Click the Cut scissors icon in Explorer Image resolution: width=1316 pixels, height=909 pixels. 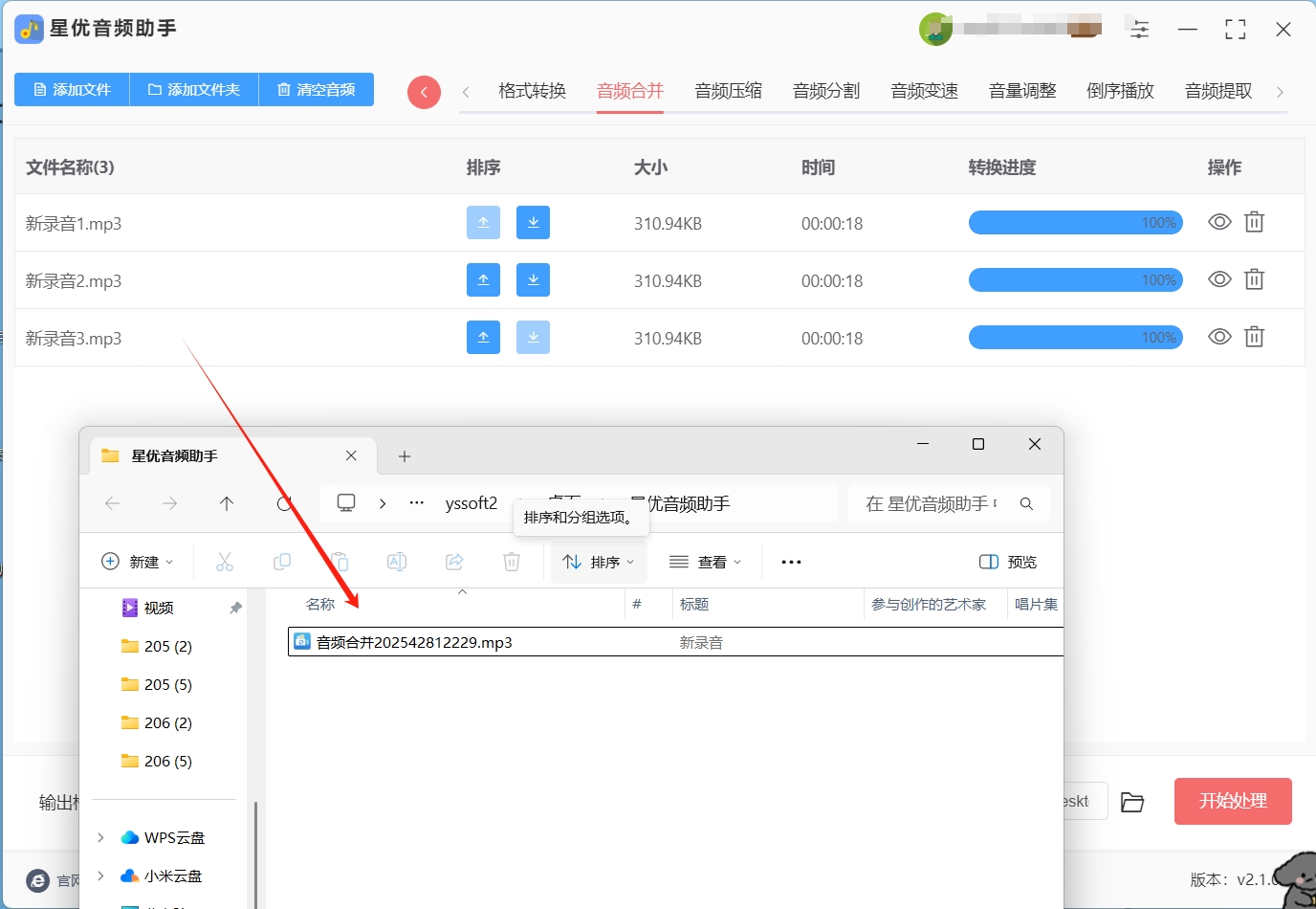pos(225,562)
